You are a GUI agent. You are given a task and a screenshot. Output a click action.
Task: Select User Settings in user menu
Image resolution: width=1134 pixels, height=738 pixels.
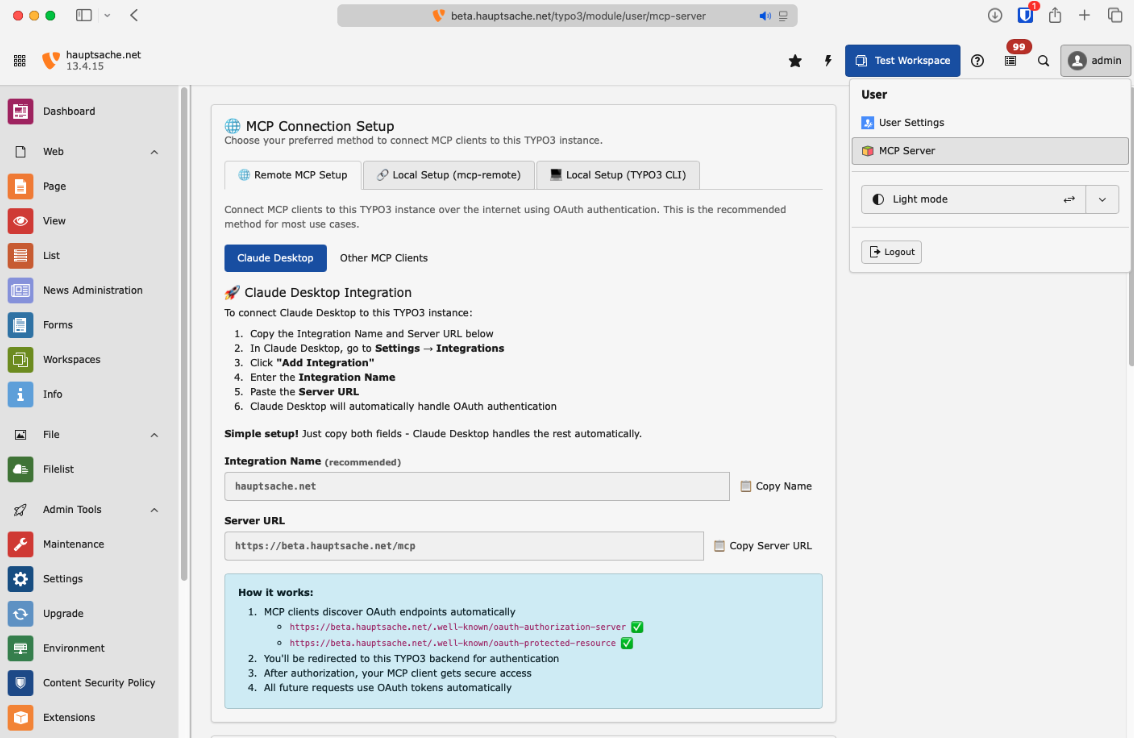coord(910,123)
